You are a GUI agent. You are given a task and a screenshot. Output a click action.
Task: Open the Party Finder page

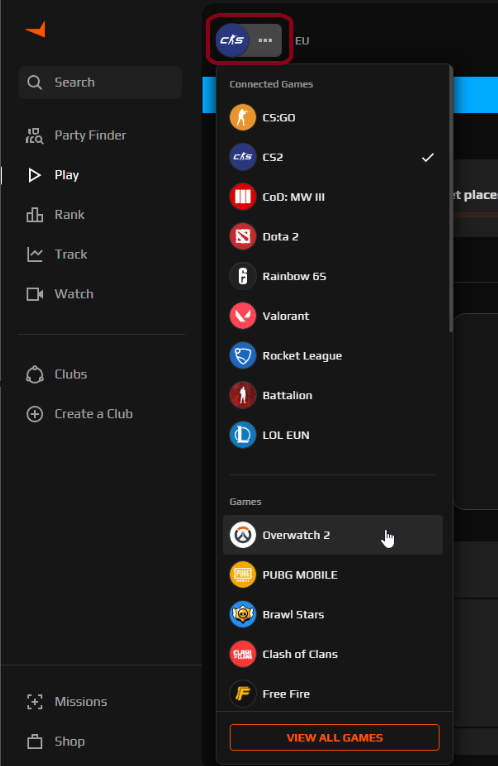[90, 135]
